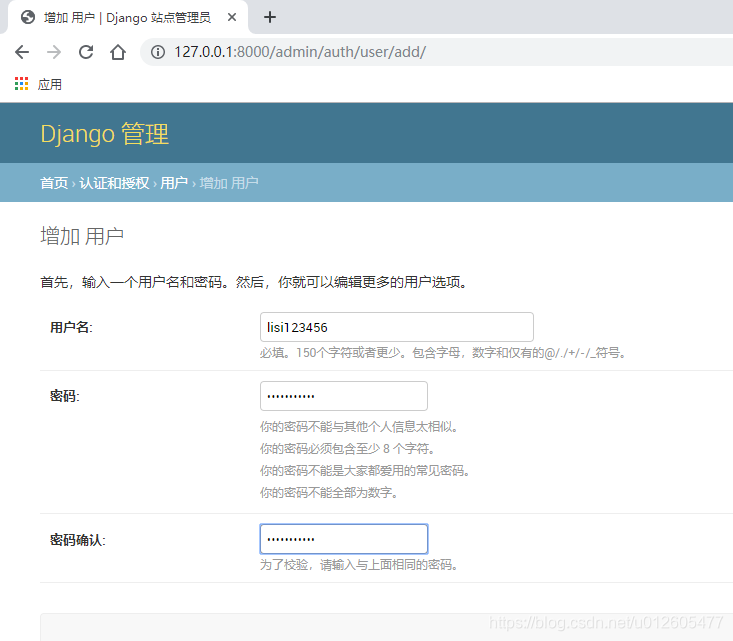Click the Django 管理 site title
733x641 pixels.
point(104,134)
